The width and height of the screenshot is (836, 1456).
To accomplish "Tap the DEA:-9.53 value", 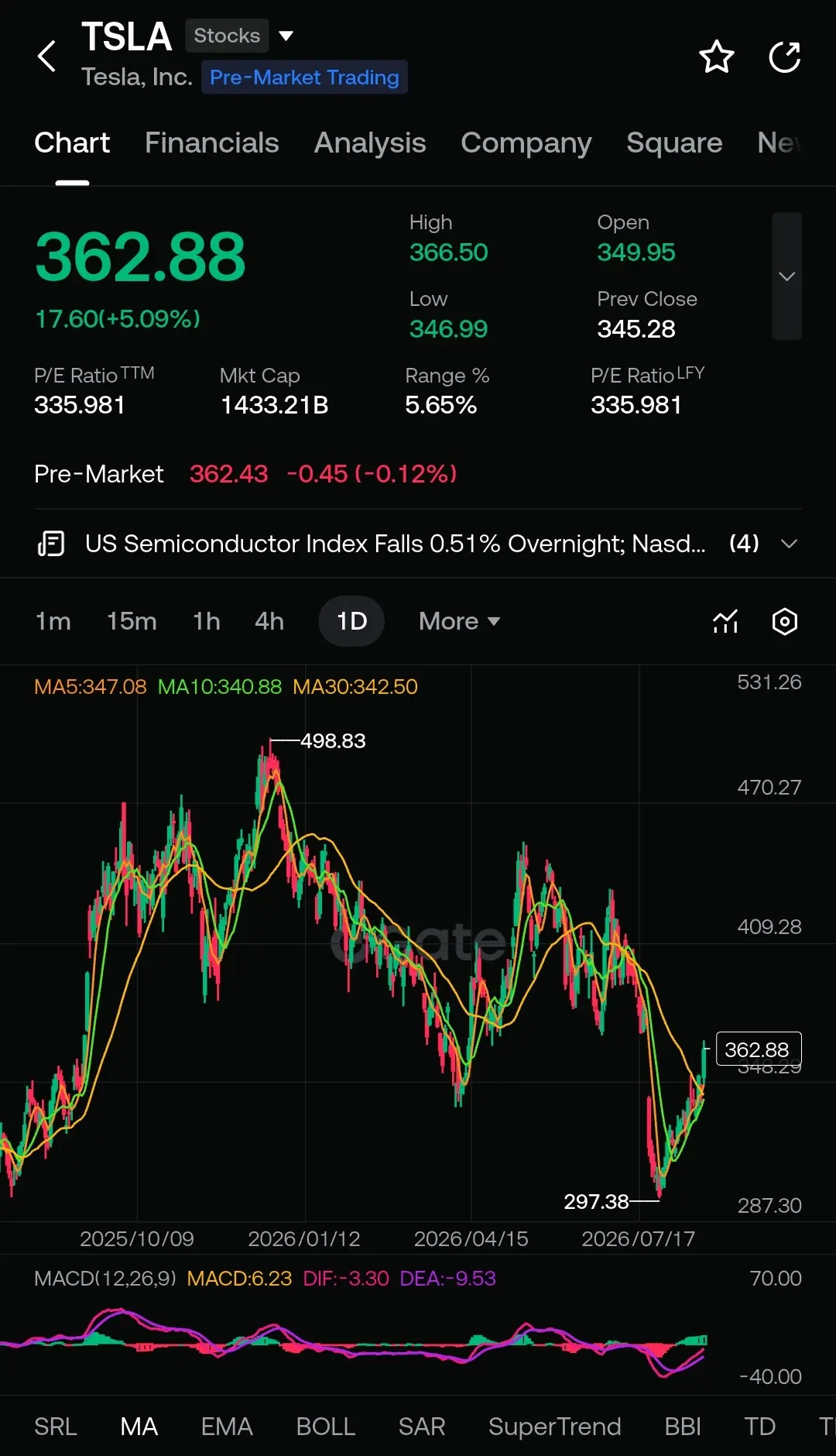I will pos(447,1279).
